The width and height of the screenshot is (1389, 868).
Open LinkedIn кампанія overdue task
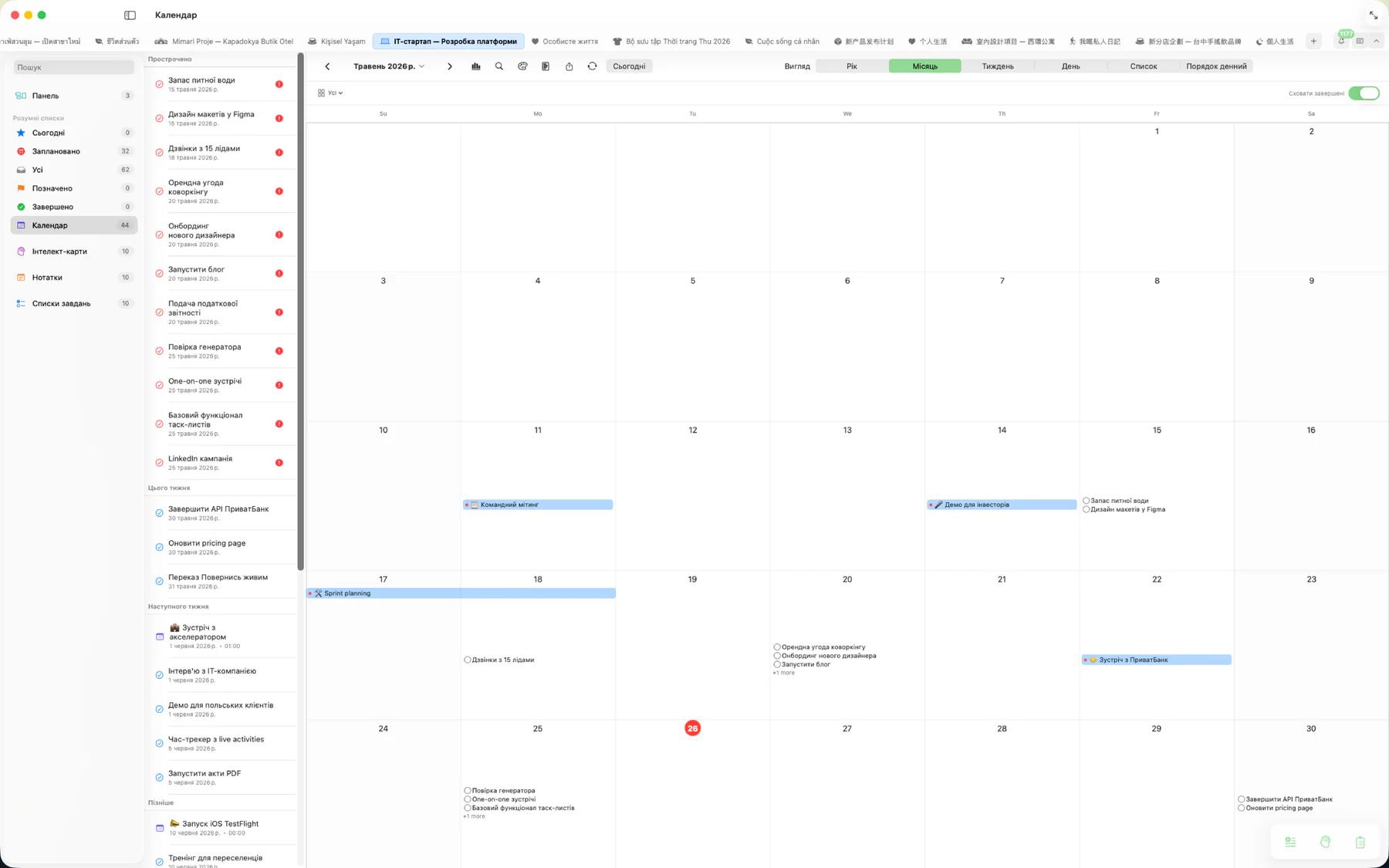pyautogui.click(x=221, y=463)
